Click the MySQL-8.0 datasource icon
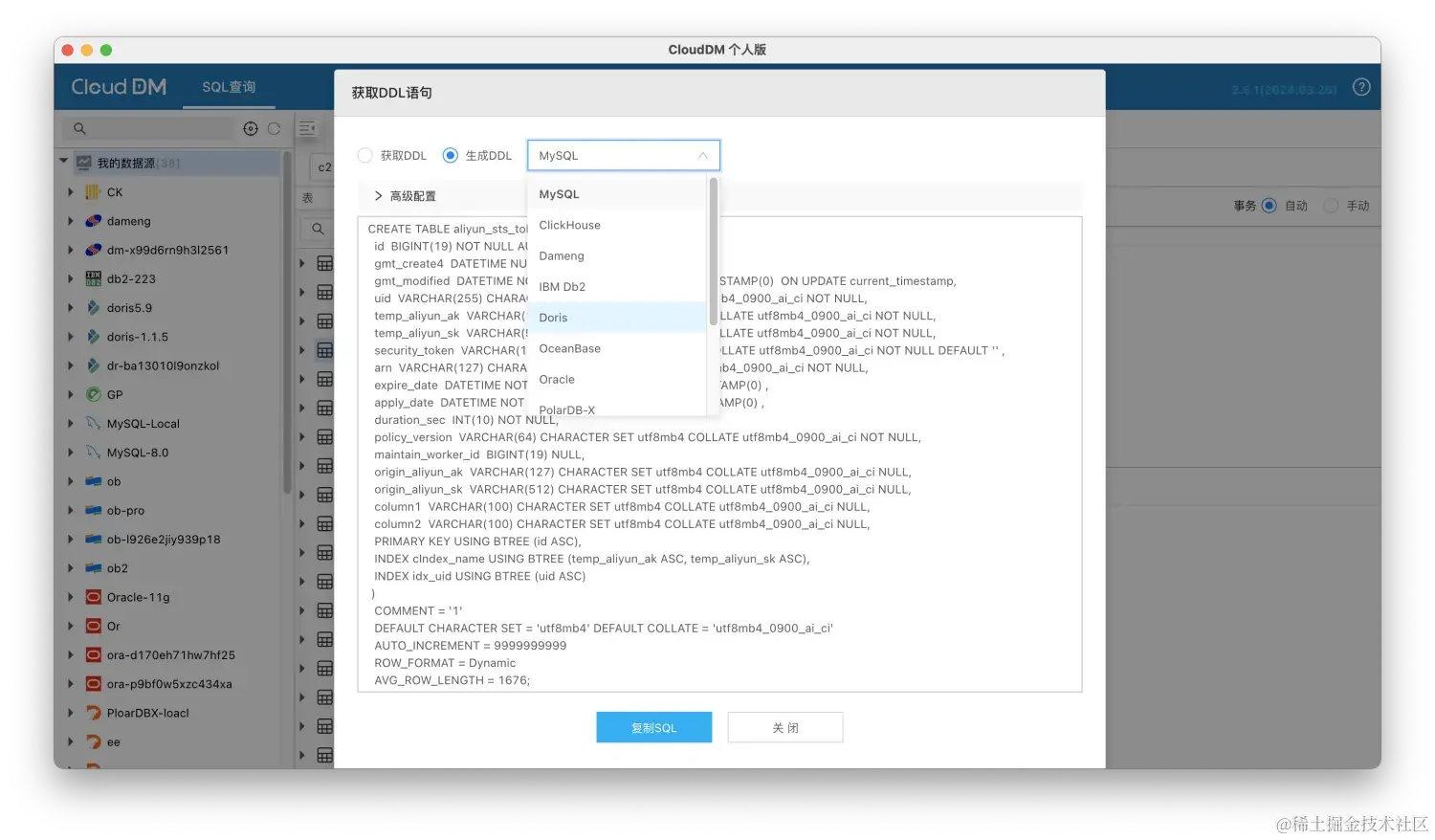The height and width of the screenshot is (840, 1435). coord(93,453)
